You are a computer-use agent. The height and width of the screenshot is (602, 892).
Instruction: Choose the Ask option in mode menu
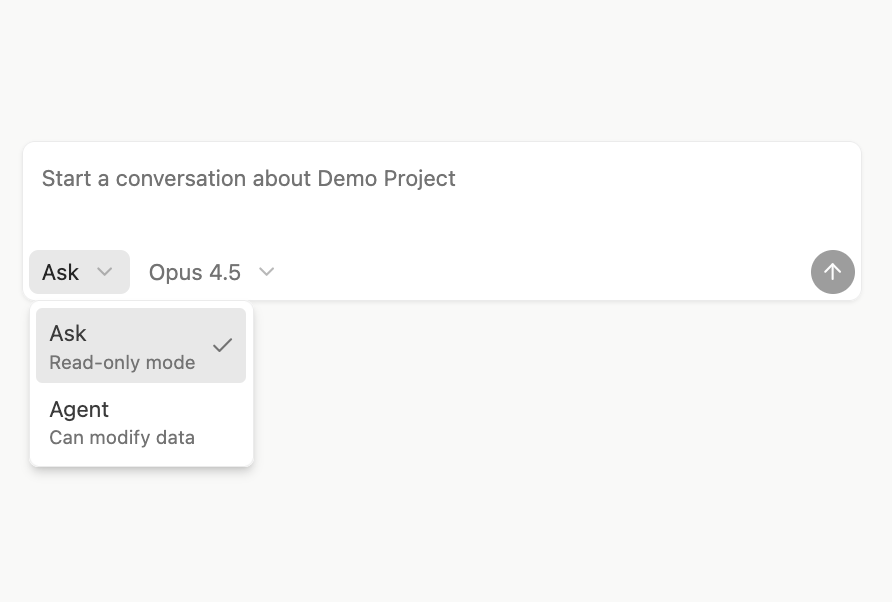141,346
